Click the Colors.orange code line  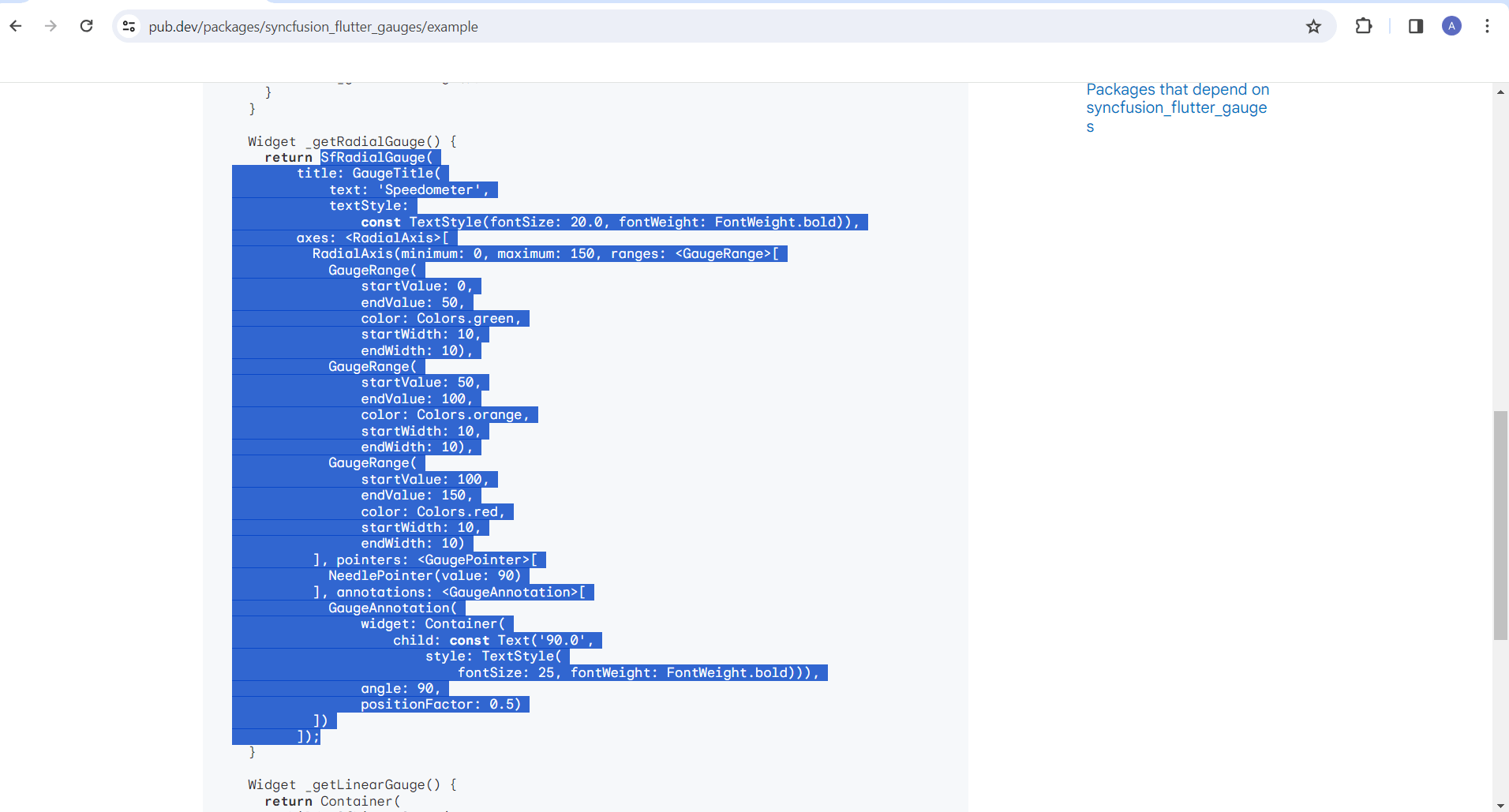(x=445, y=415)
